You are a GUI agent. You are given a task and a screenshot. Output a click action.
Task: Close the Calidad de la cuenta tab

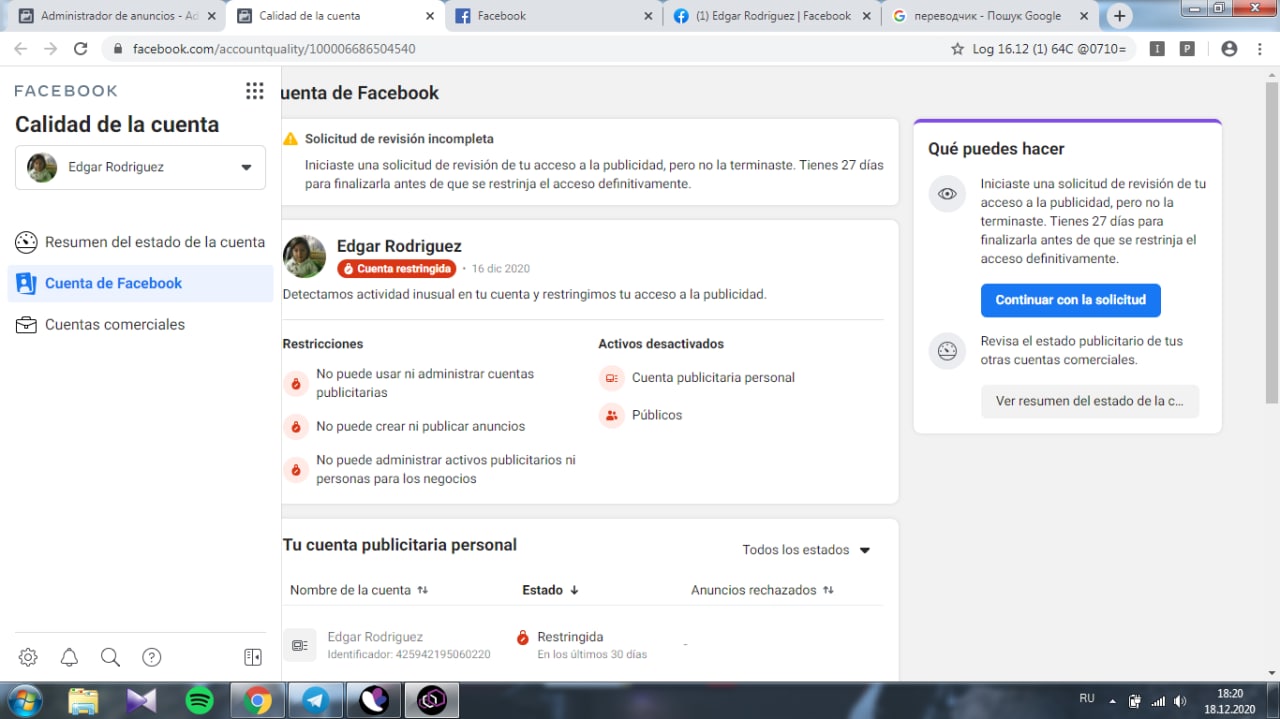coord(429,16)
